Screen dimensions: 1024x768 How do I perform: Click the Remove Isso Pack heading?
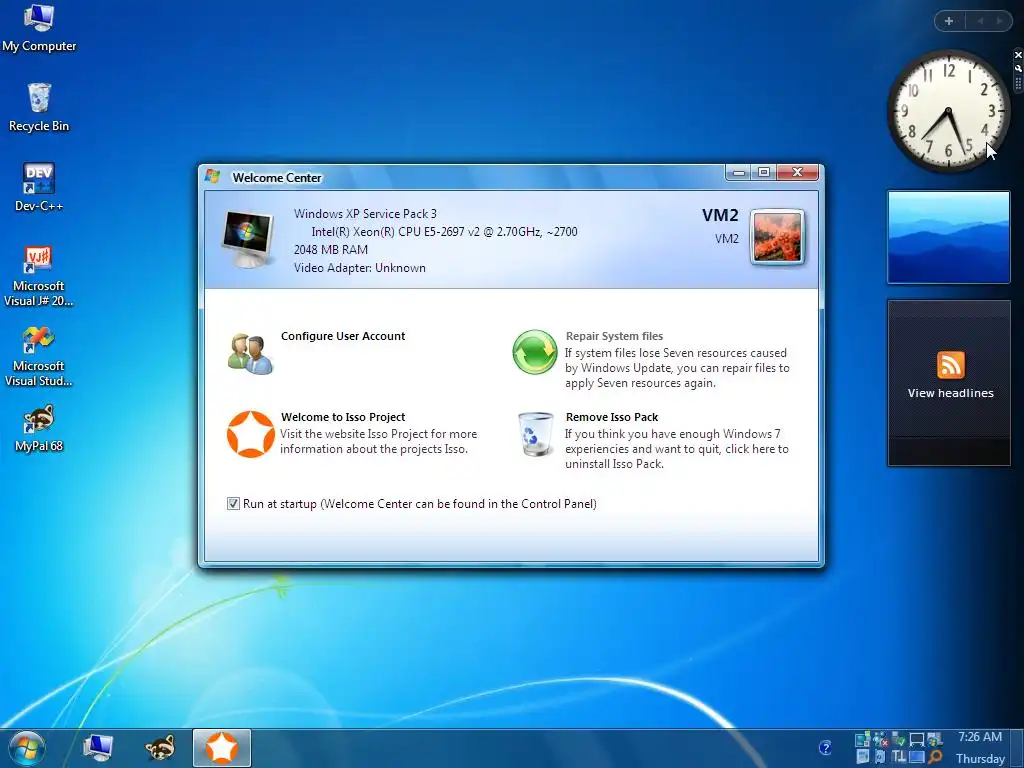click(x=612, y=417)
